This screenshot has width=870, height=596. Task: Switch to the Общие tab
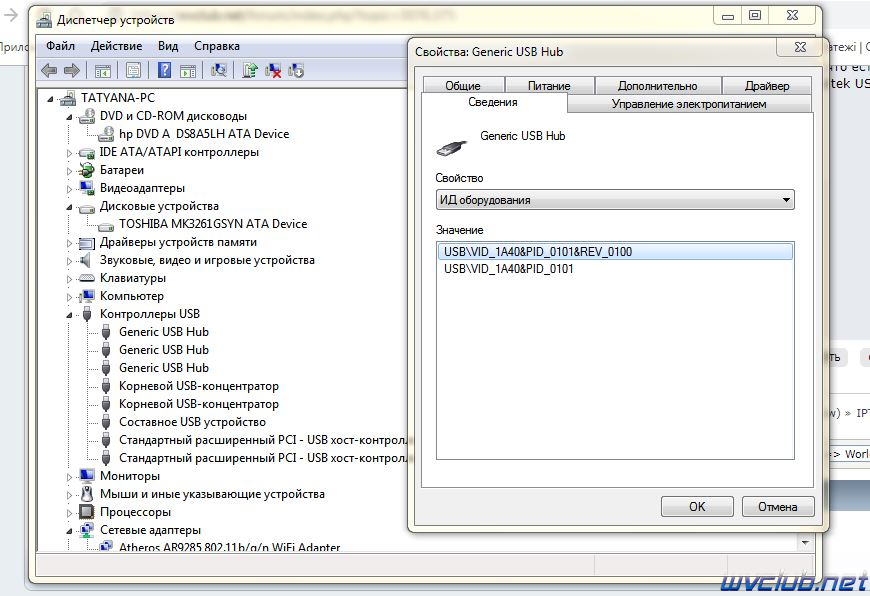(x=463, y=85)
